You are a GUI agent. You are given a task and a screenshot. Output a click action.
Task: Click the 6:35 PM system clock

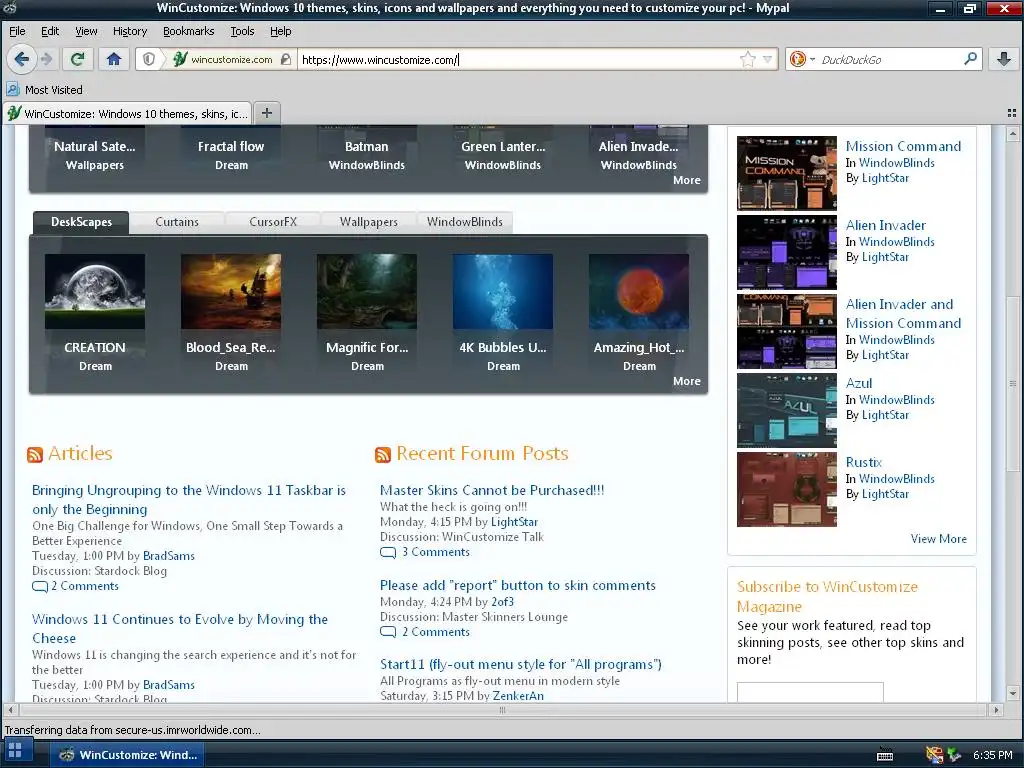point(993,755)
